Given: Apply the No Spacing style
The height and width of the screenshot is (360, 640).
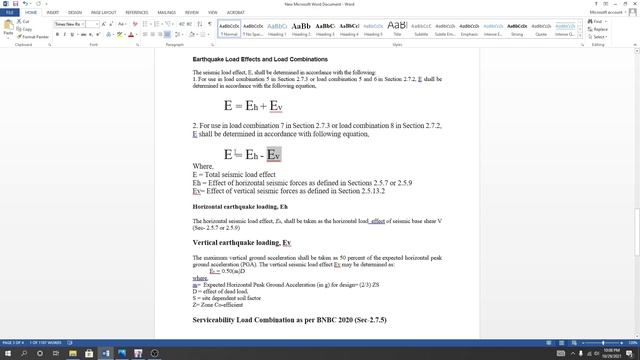Looking at the screenshot, I should (253, 29).
